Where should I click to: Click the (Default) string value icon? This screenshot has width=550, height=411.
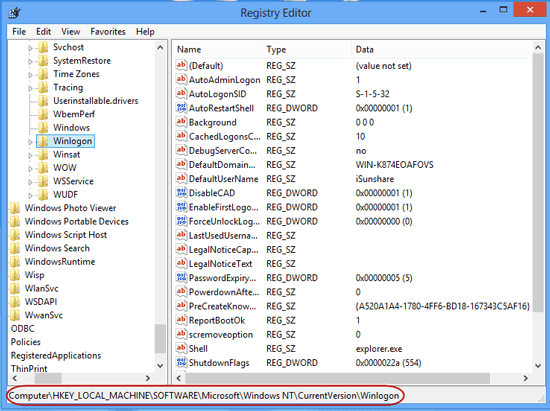(181, 65)
